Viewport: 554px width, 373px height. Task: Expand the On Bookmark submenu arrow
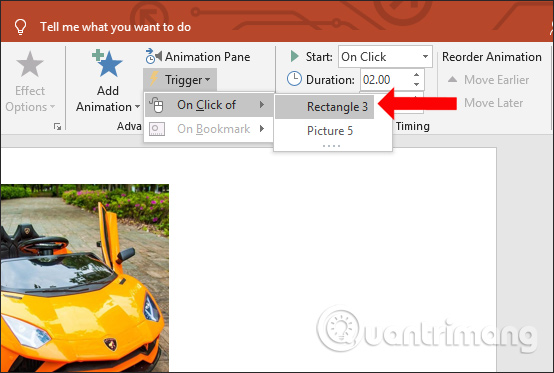click(262, 129)
